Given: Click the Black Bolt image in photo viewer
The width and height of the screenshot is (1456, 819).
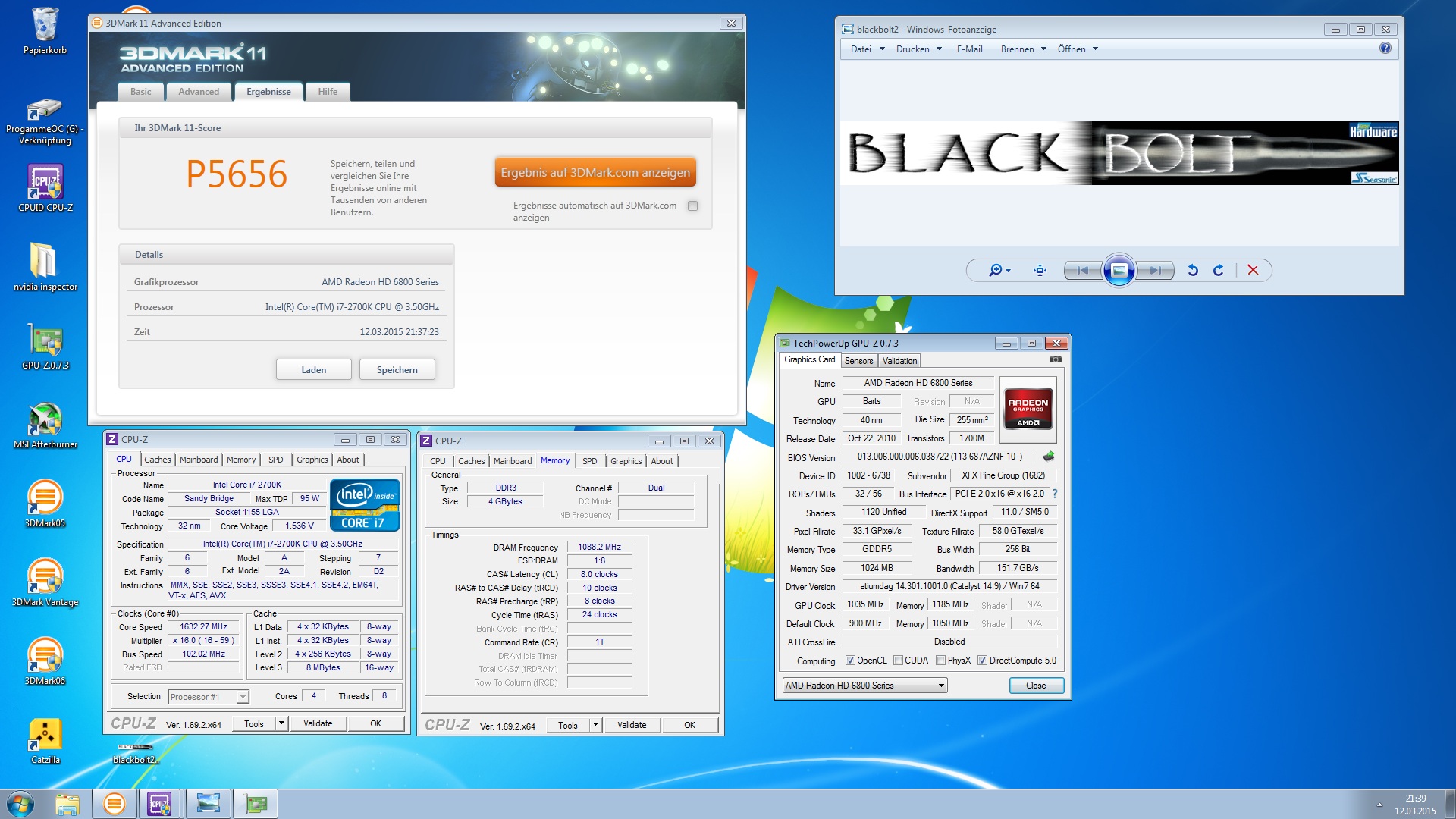Looking at the screenshot, I should [1119, 153].
